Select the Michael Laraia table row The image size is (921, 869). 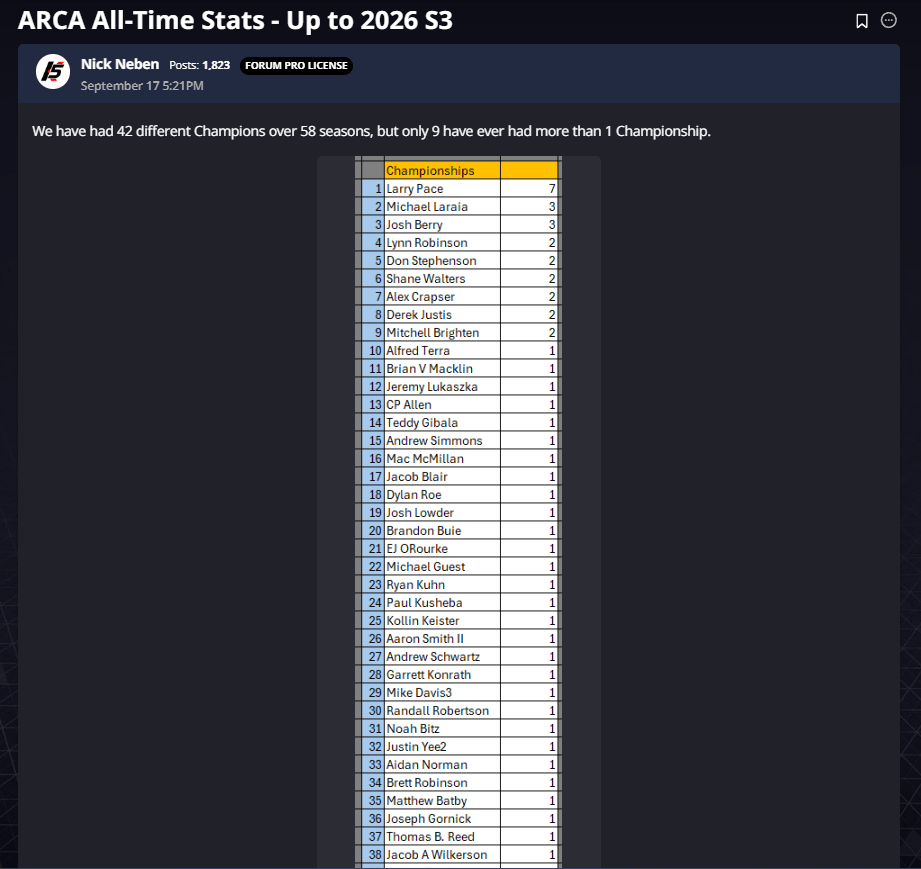(459, 207)
